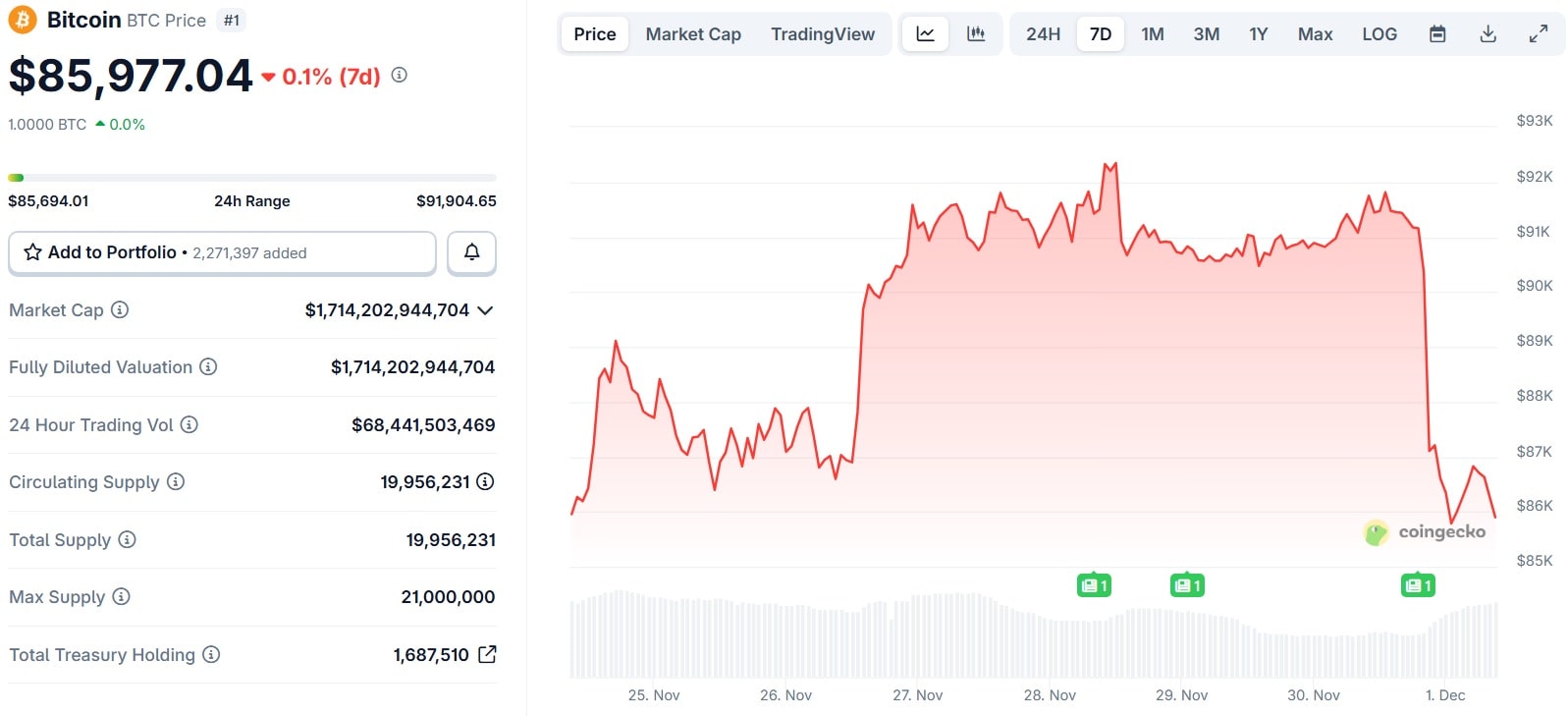The width and height of the screenshot is (1568, 716).
Task: Toggle the LOG scale option
Action: tap(1379, 34)
